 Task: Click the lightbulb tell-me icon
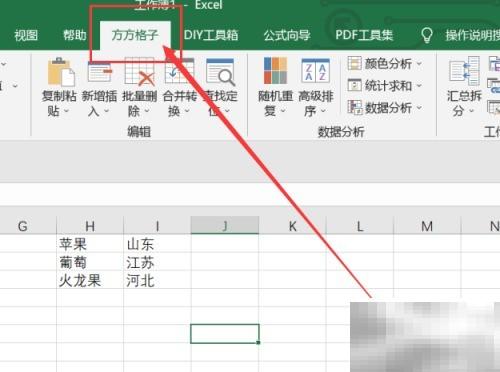tap(427, 35)
